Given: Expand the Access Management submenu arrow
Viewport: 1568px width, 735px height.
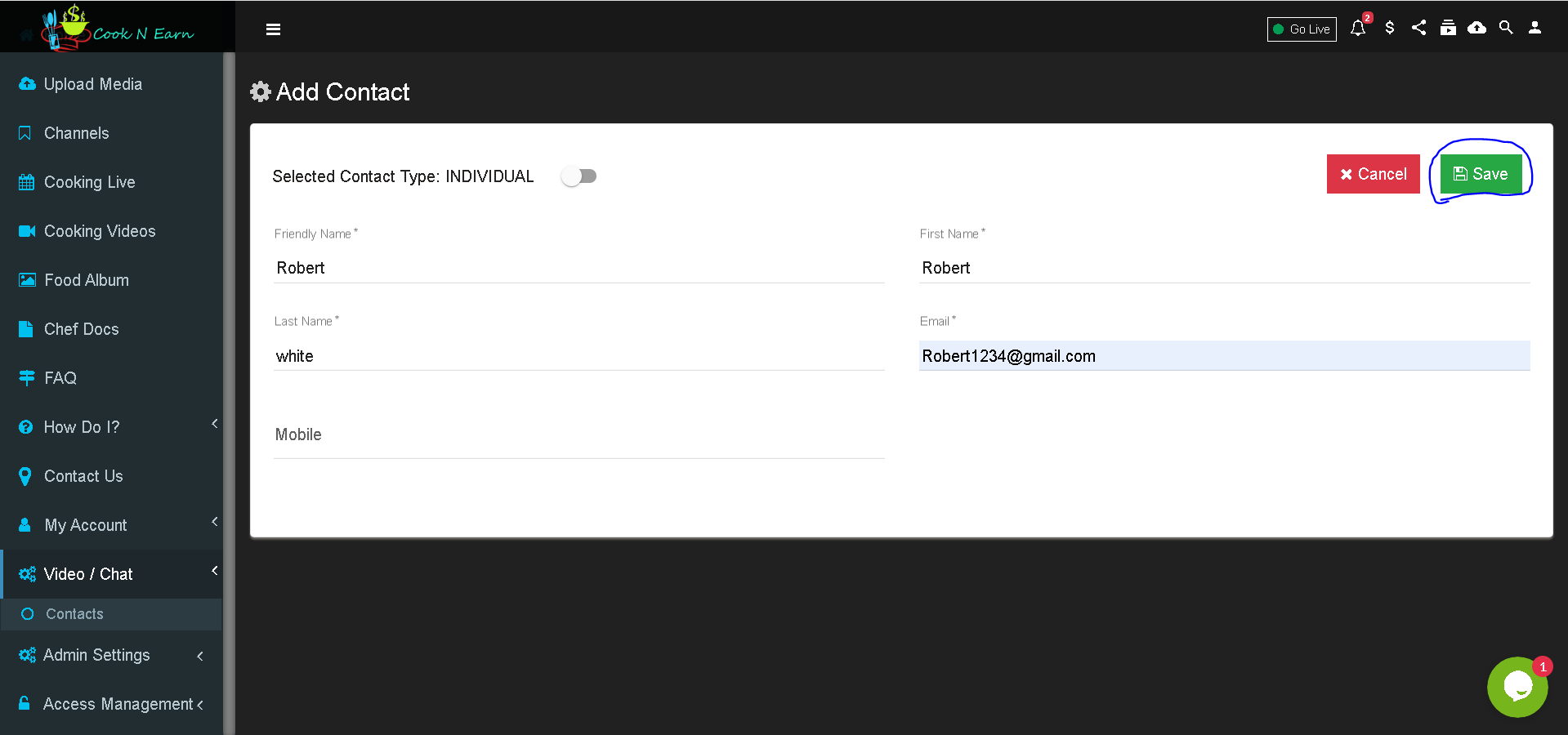Looking at the screenshot, I should (x=200, y=704).
